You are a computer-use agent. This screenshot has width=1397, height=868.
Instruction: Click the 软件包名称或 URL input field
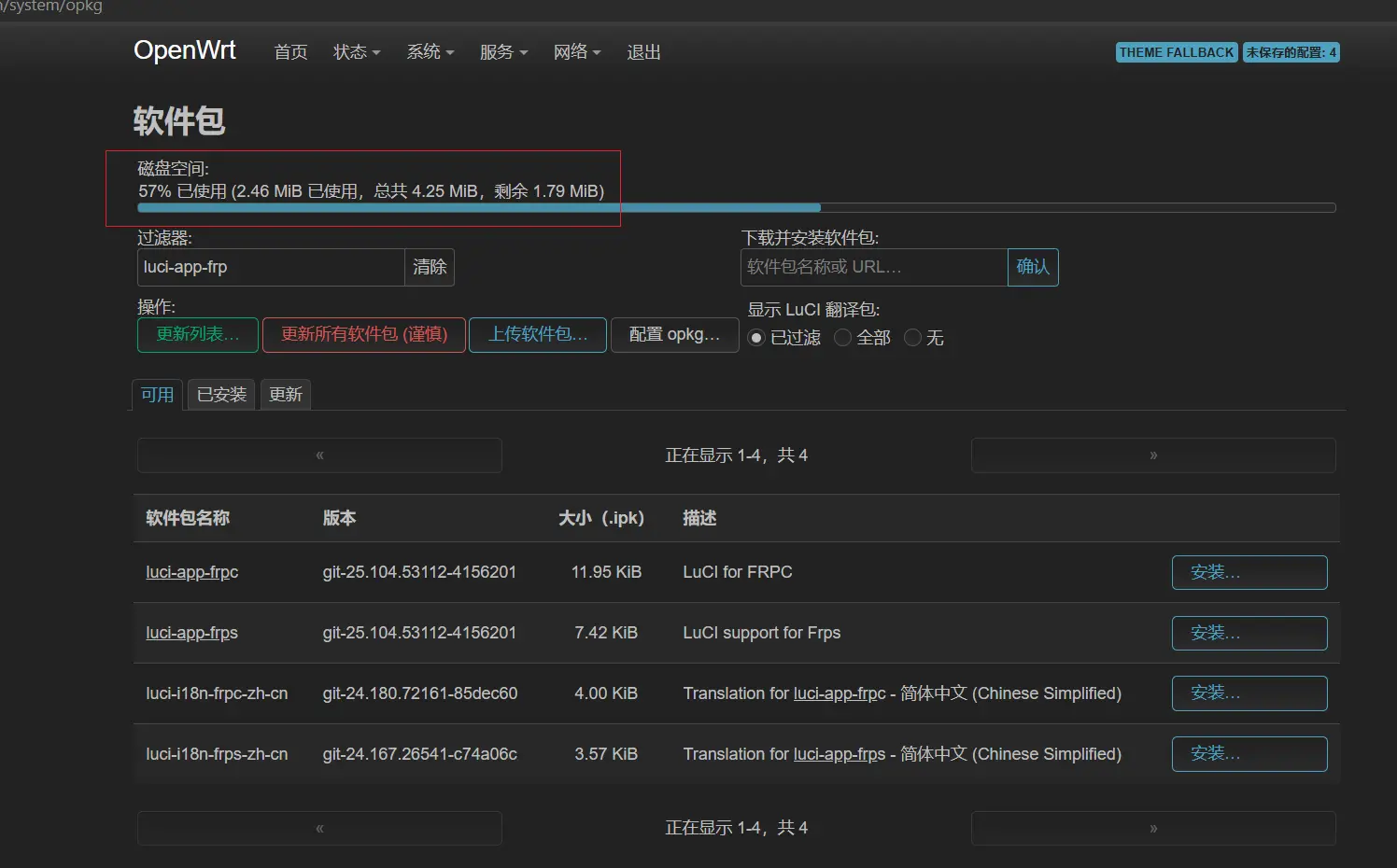point(873,268)
